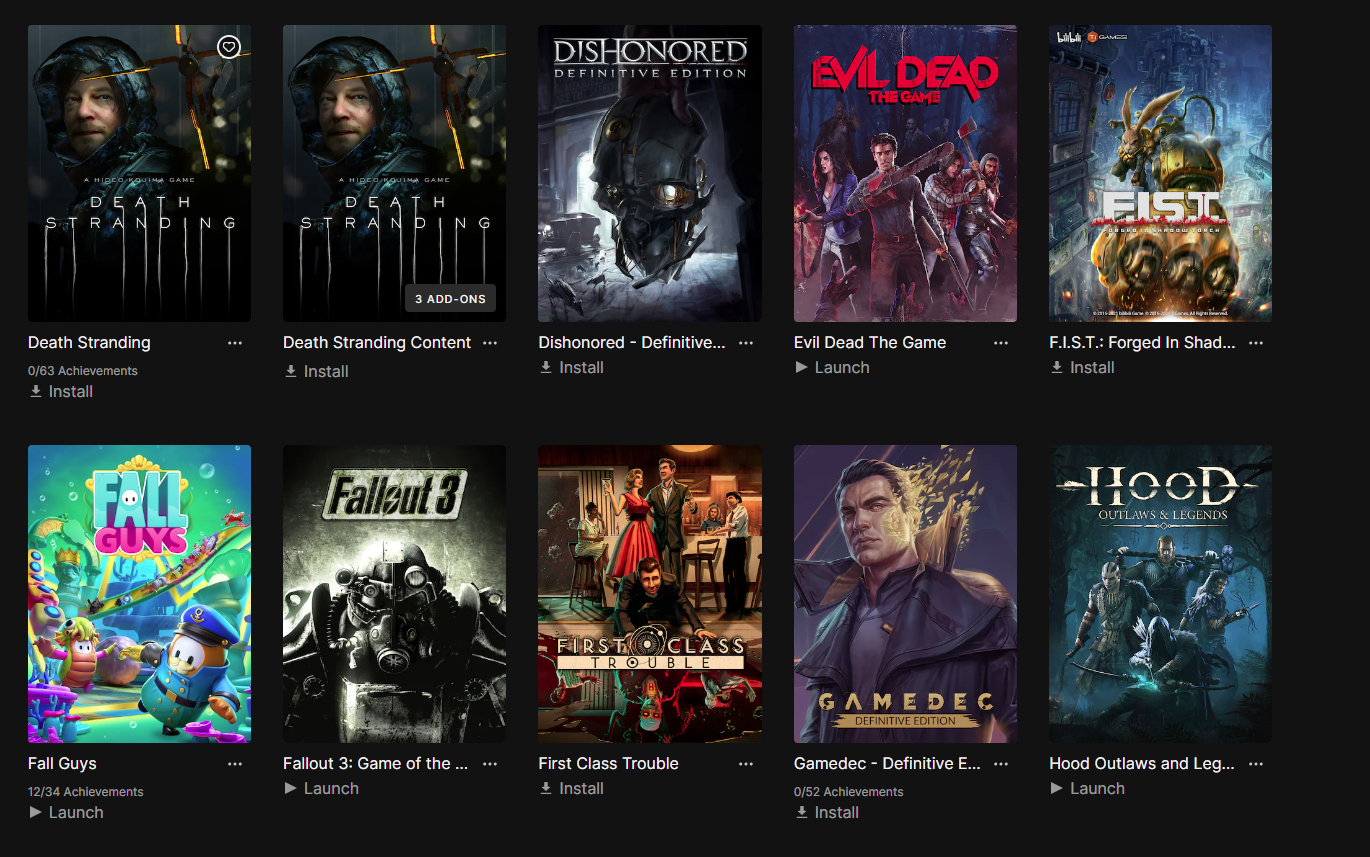Click the download icon under Death Stranding
This screenshot has width=1370, height=857.
pos(36,392)
